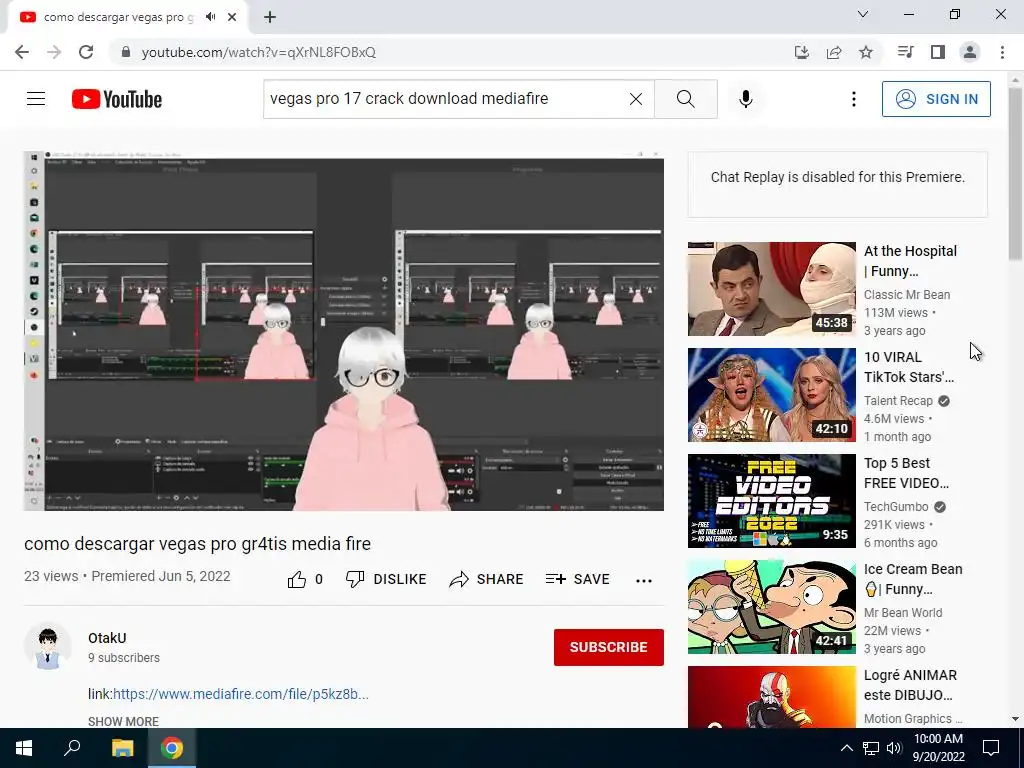Open the system volume control
Screen dimensions: 1024x768
click(894, 748)
